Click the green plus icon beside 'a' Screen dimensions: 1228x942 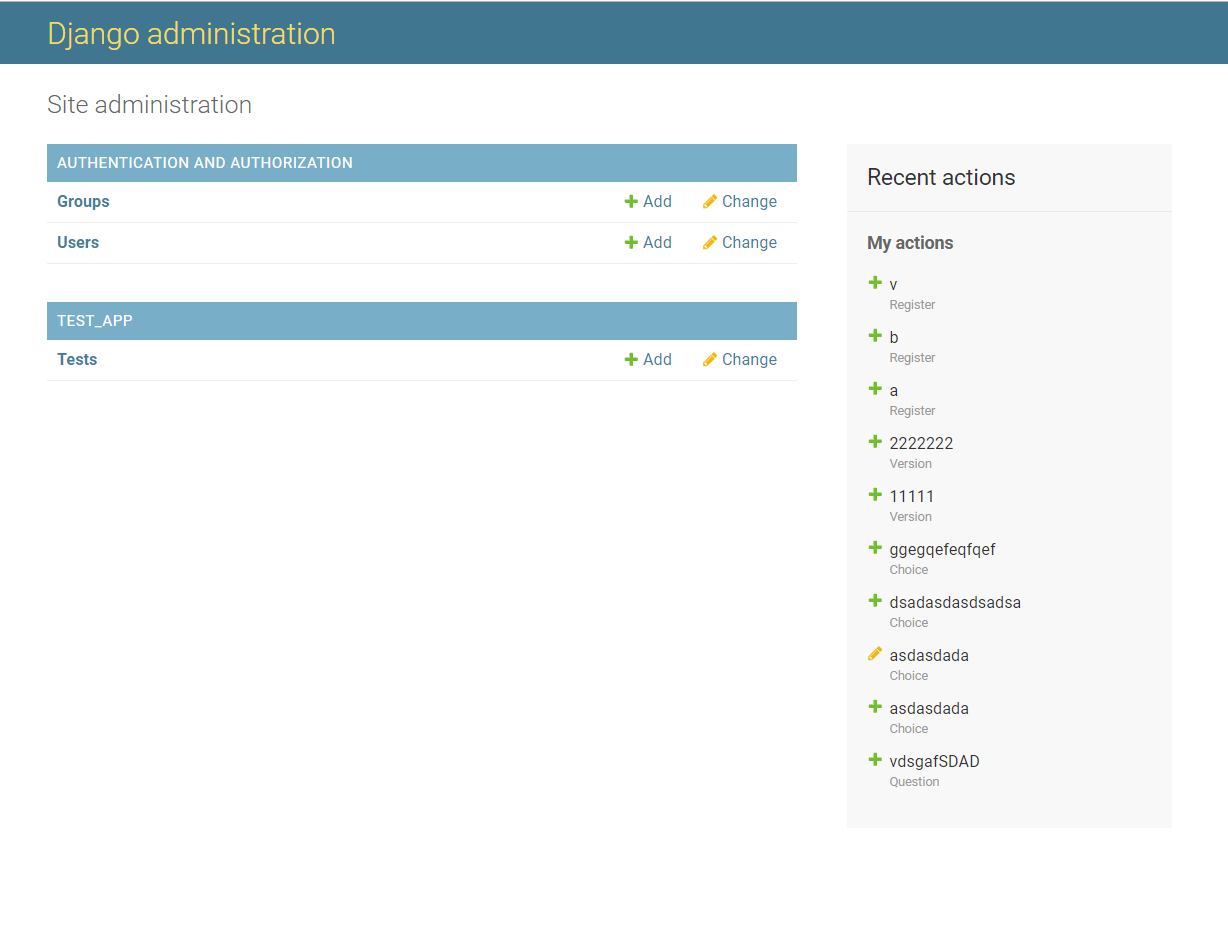click(x=875, y=389)
